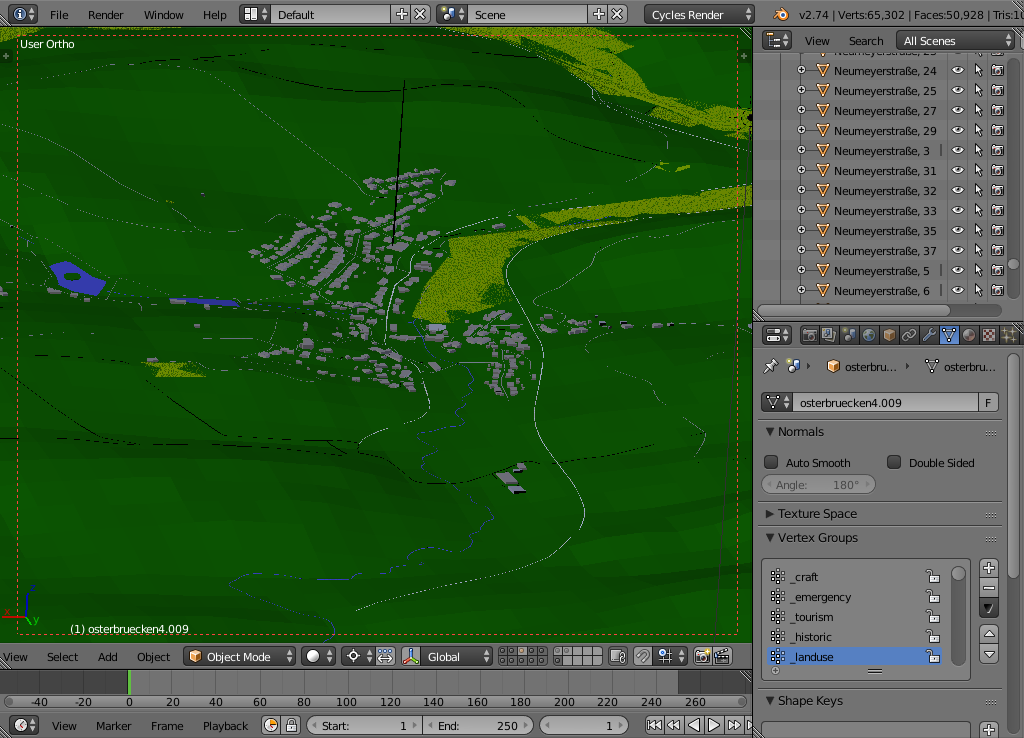This screenshot has width=1024, height=738.
Task: Open the Playback menu in timeline
Action: [225, 726]
